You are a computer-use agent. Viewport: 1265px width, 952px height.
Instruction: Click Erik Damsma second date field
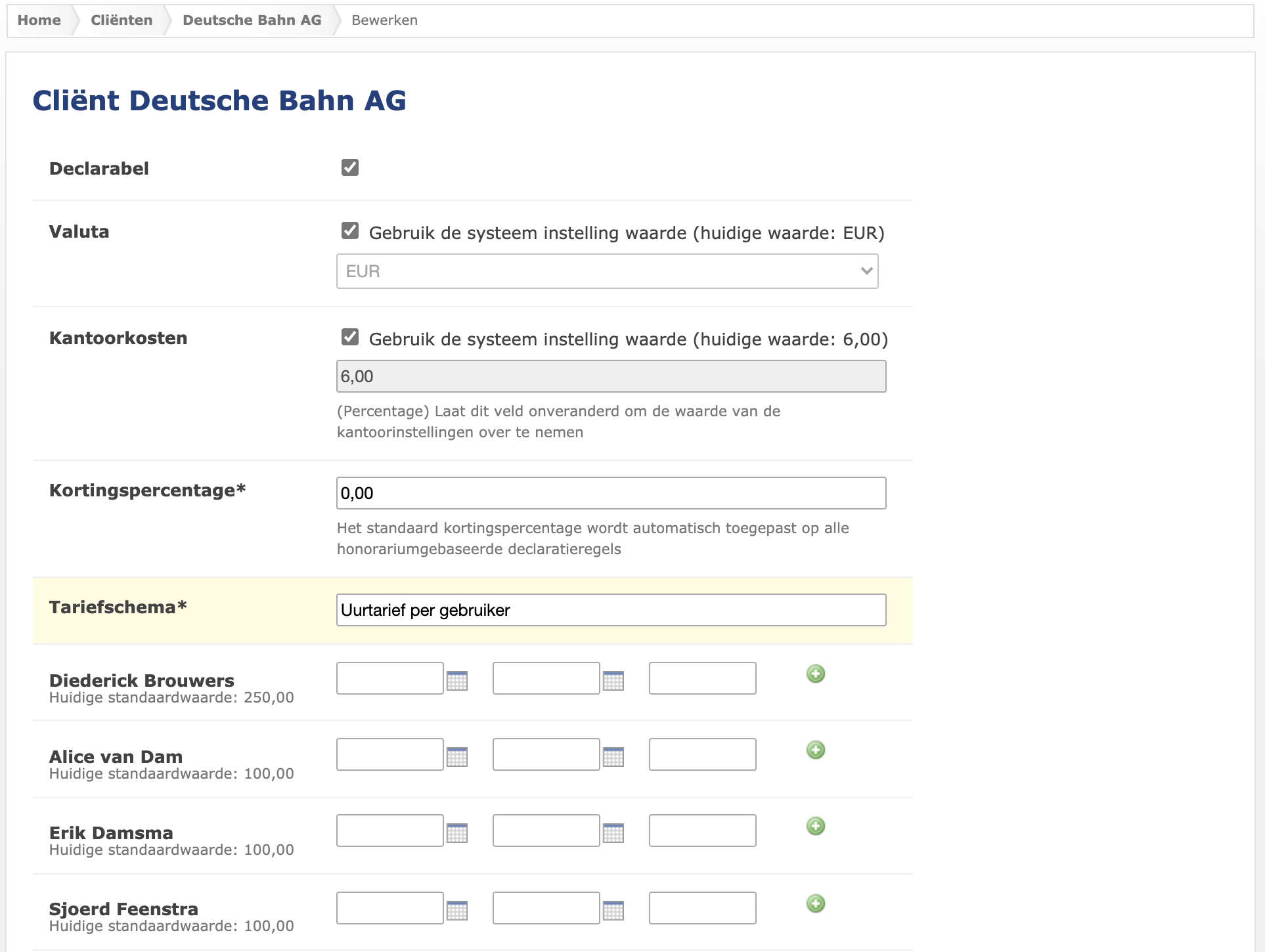[546, 831]
